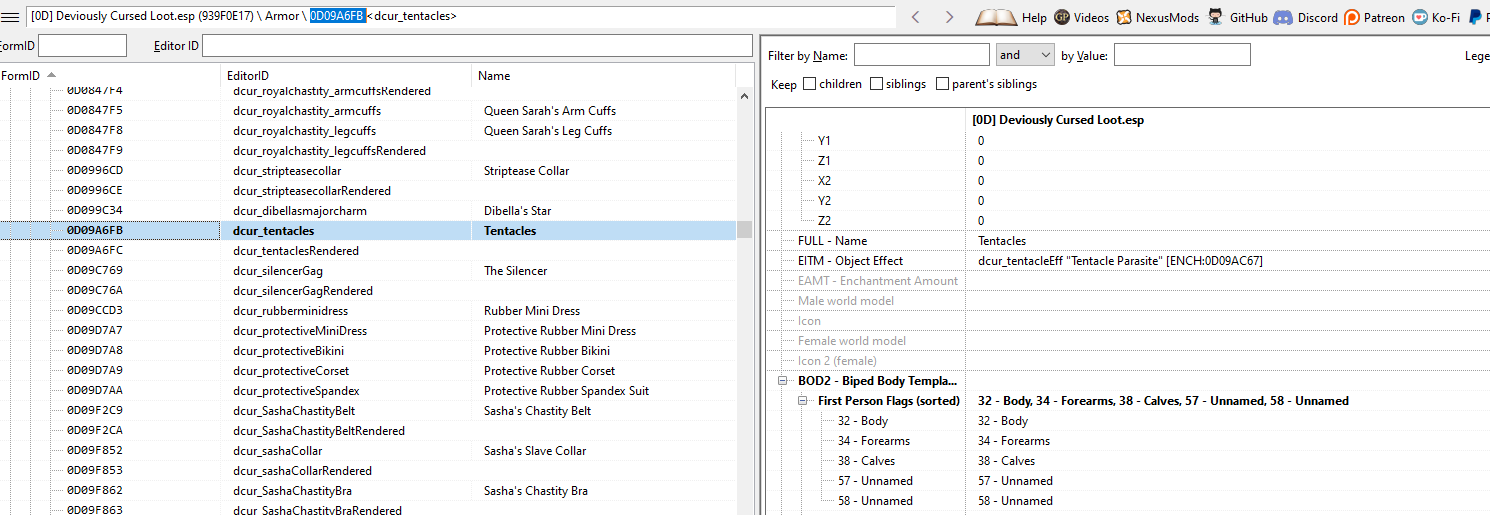Select Sasha's Chastity Bra record

click(x=368, y=491)
